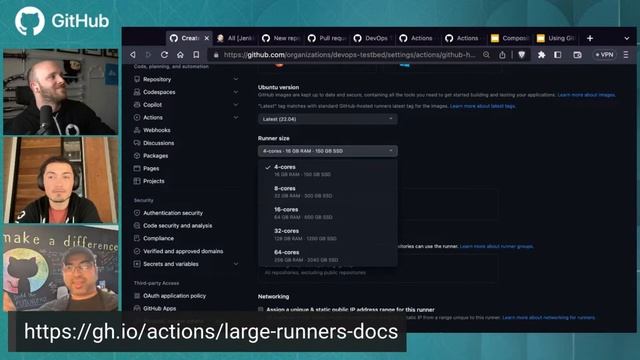Click the browser forward arrow
This screenshot has width=640, height=360.
[x=148, y=55]
